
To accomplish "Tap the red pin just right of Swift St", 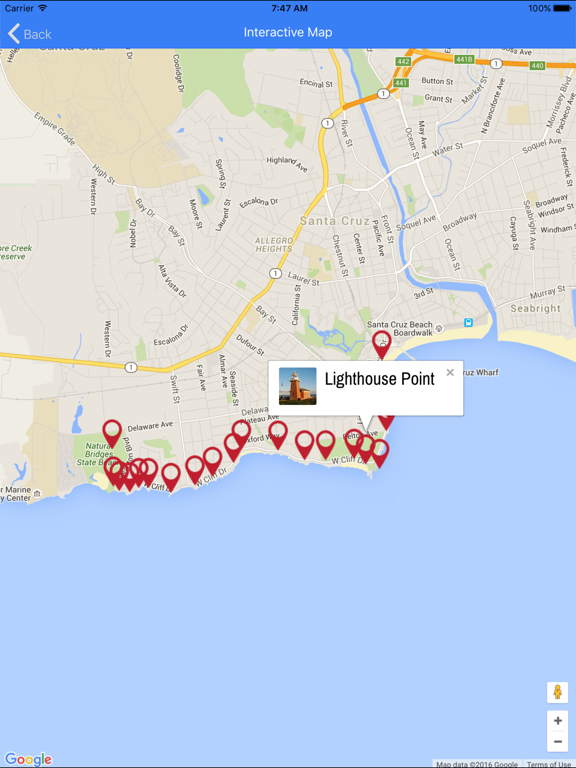I will [x=194, y=469].
